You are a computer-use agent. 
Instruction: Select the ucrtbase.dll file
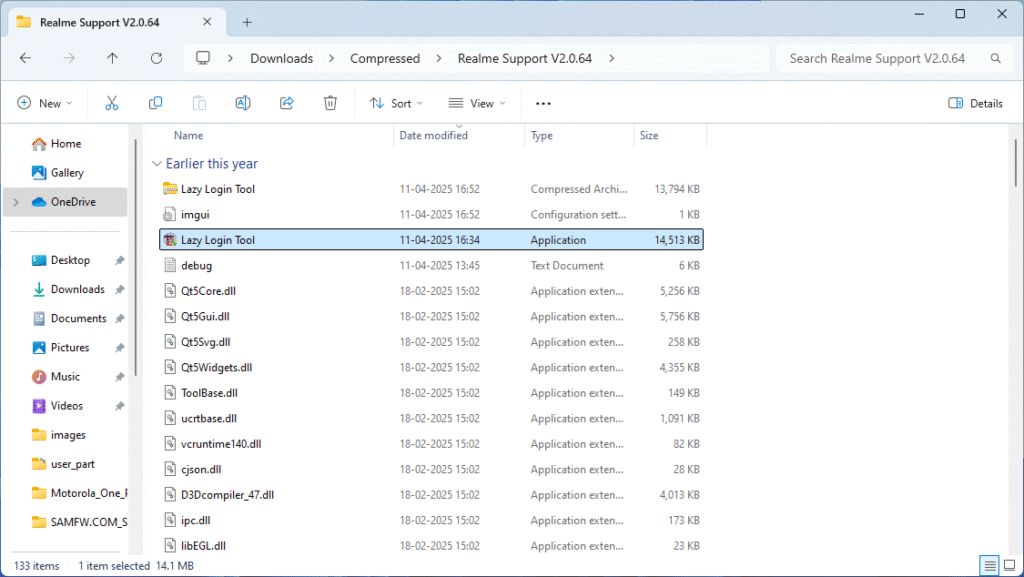pyautogui.click(x=431, y=418)
